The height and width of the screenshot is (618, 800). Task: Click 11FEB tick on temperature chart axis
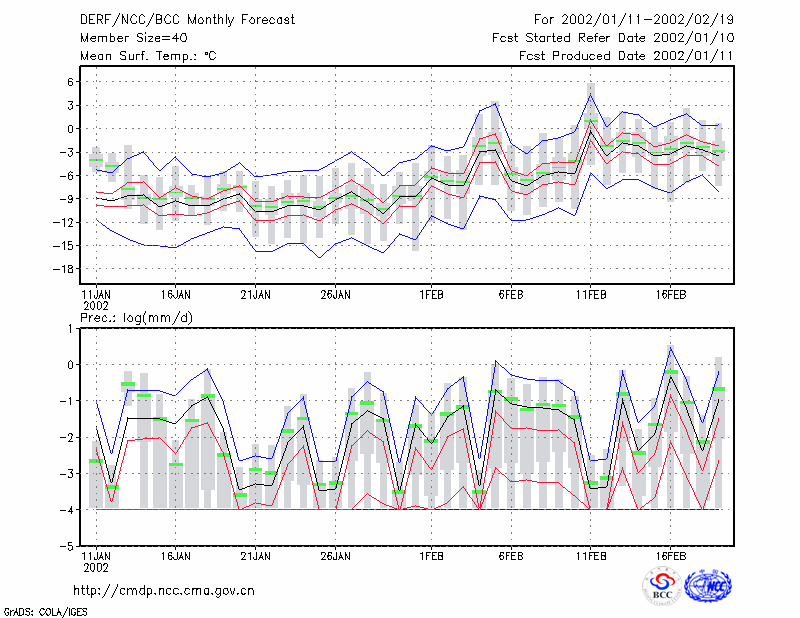click(591, 295)
